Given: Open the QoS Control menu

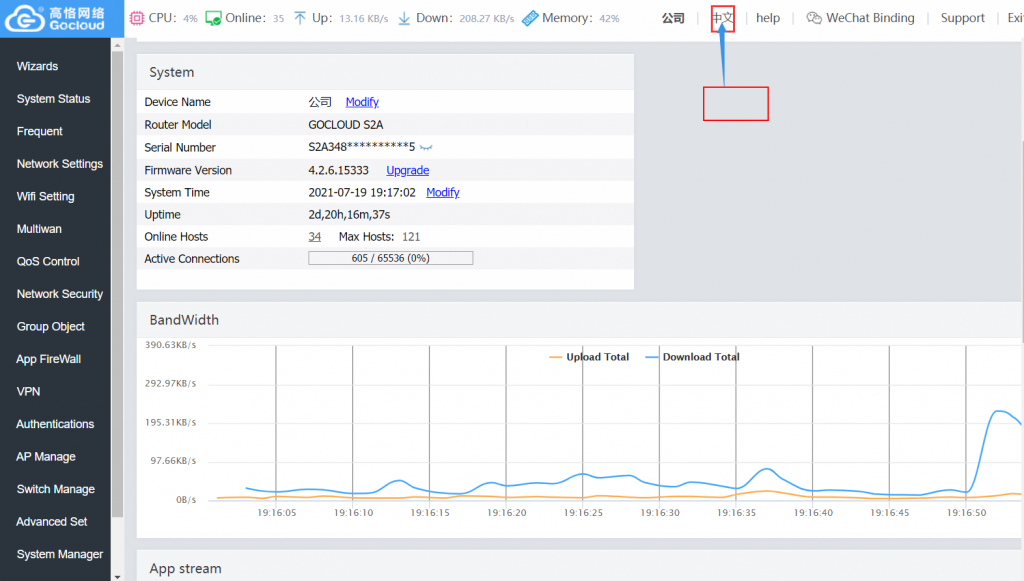Looking at the screenshot, I should (47, 261).
